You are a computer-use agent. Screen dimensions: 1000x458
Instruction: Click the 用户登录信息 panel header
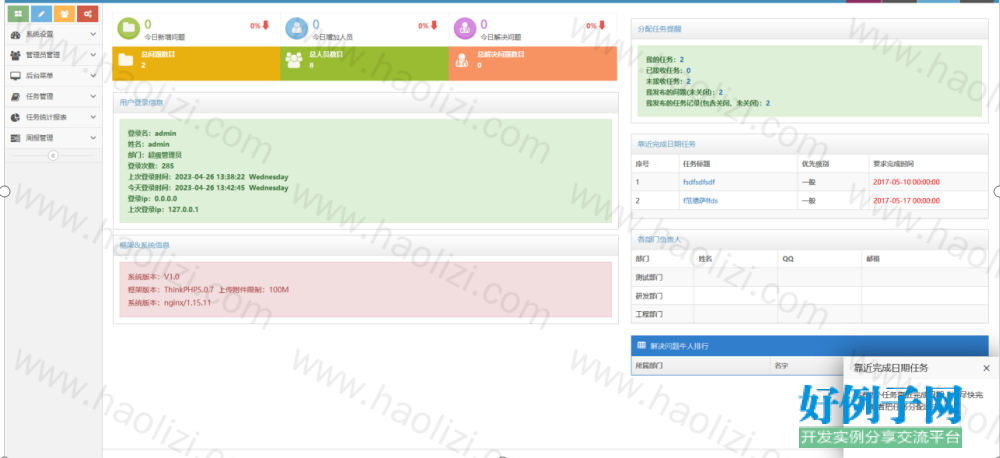[365, 102]
